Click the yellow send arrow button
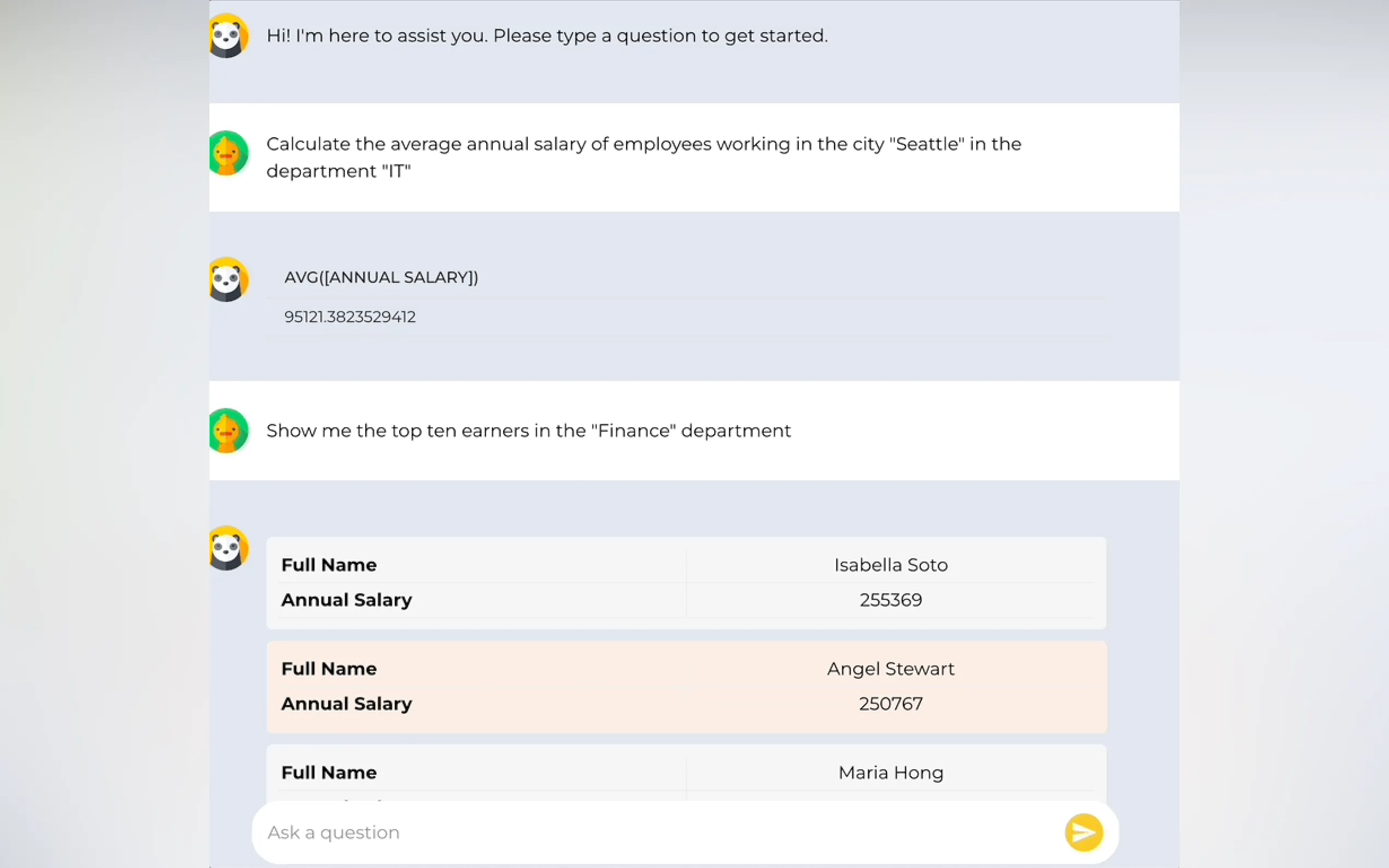The image size is (1389, 868). pyautogui.click(x=1083, y=832)
